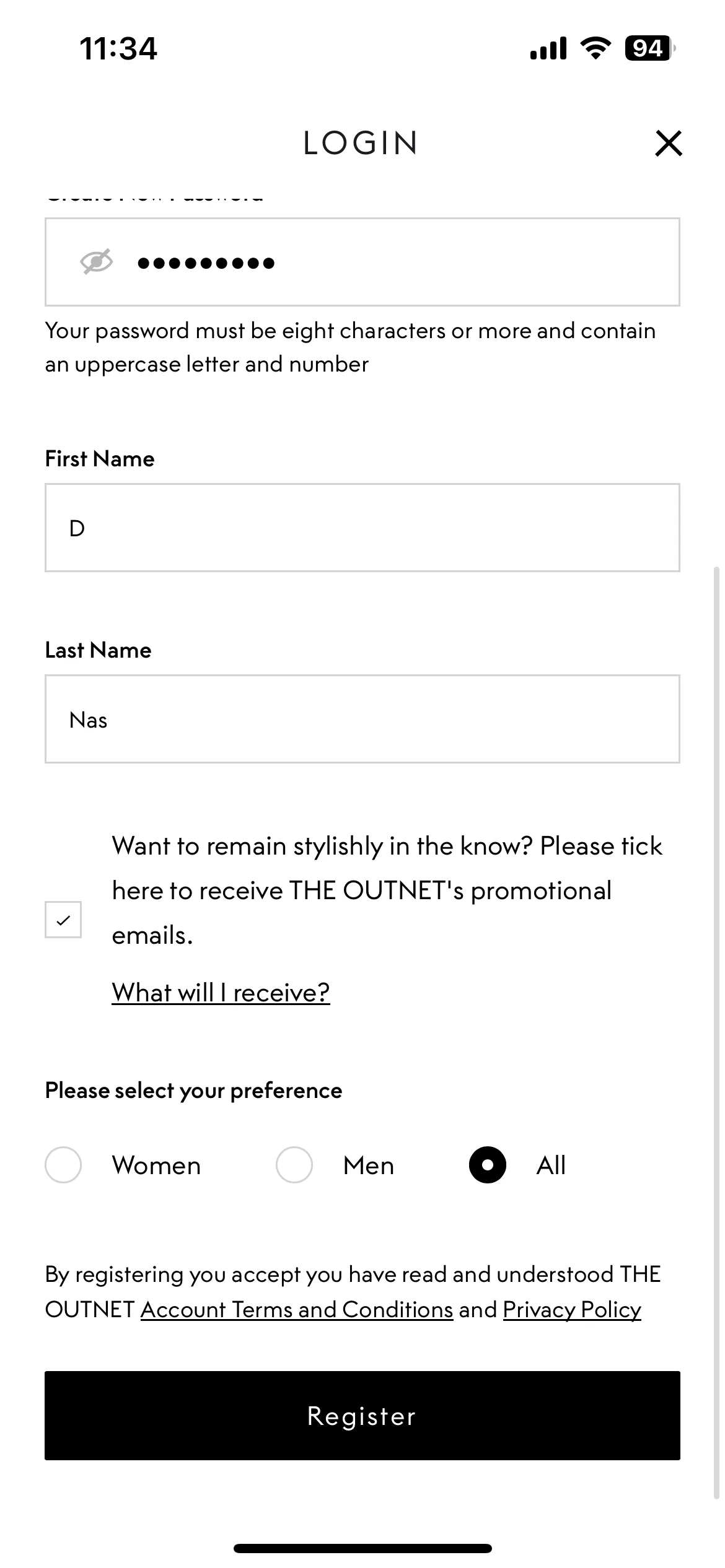This screenshot has height=1568, width=725.
Task: Select the Men preference radio button
Action: pyautogui.click(x=294, y=1165)
